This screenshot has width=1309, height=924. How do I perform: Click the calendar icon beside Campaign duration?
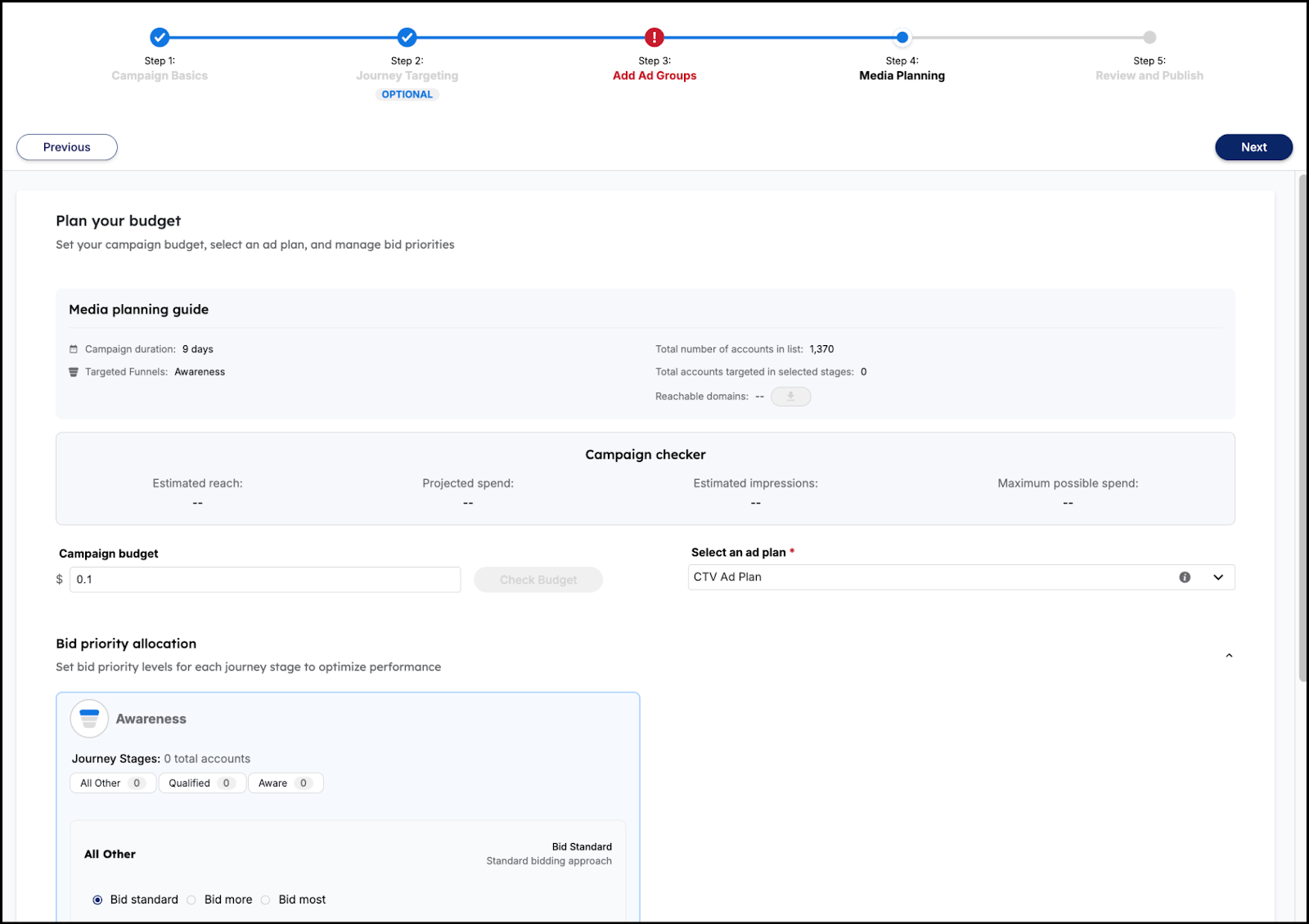(x=74, y=349)
